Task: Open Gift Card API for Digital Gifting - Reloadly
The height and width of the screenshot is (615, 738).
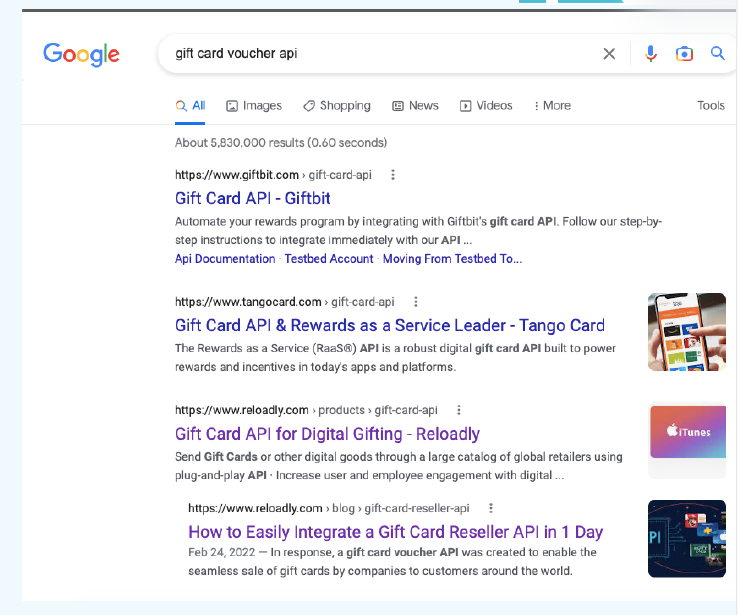Action: (327, 434)
